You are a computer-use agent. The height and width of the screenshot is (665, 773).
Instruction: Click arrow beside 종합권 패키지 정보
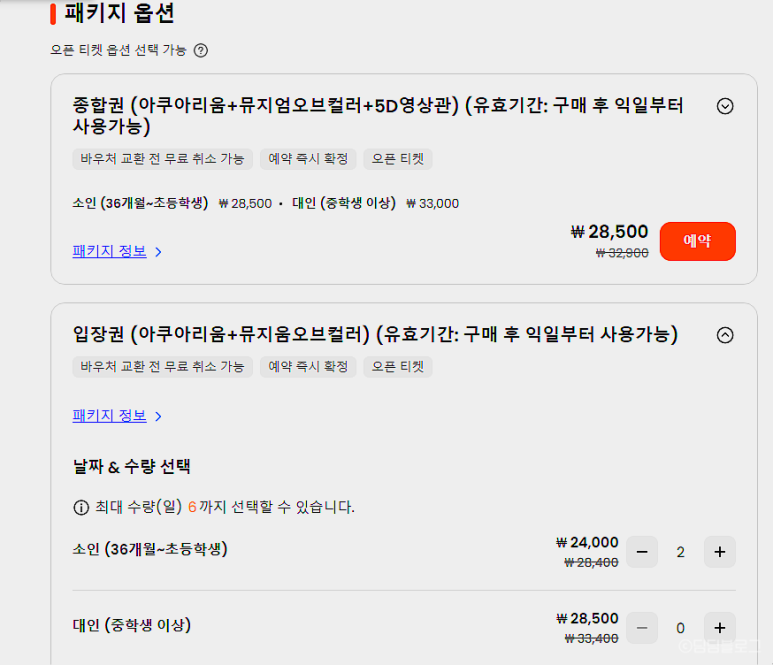click(158, 252)
